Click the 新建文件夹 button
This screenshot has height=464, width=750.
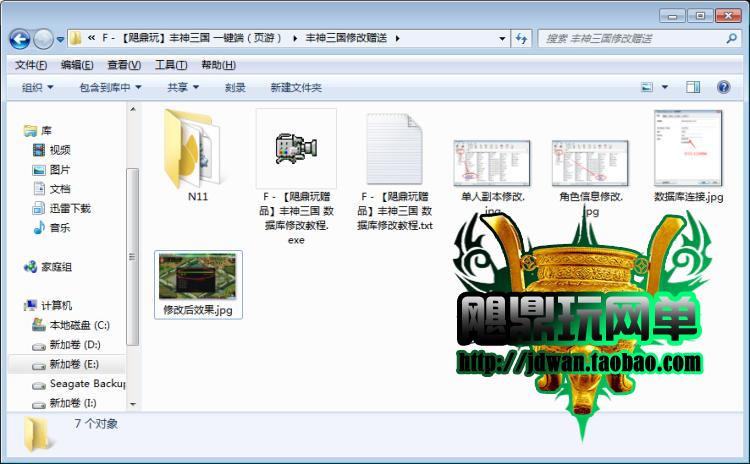[296, 88]
